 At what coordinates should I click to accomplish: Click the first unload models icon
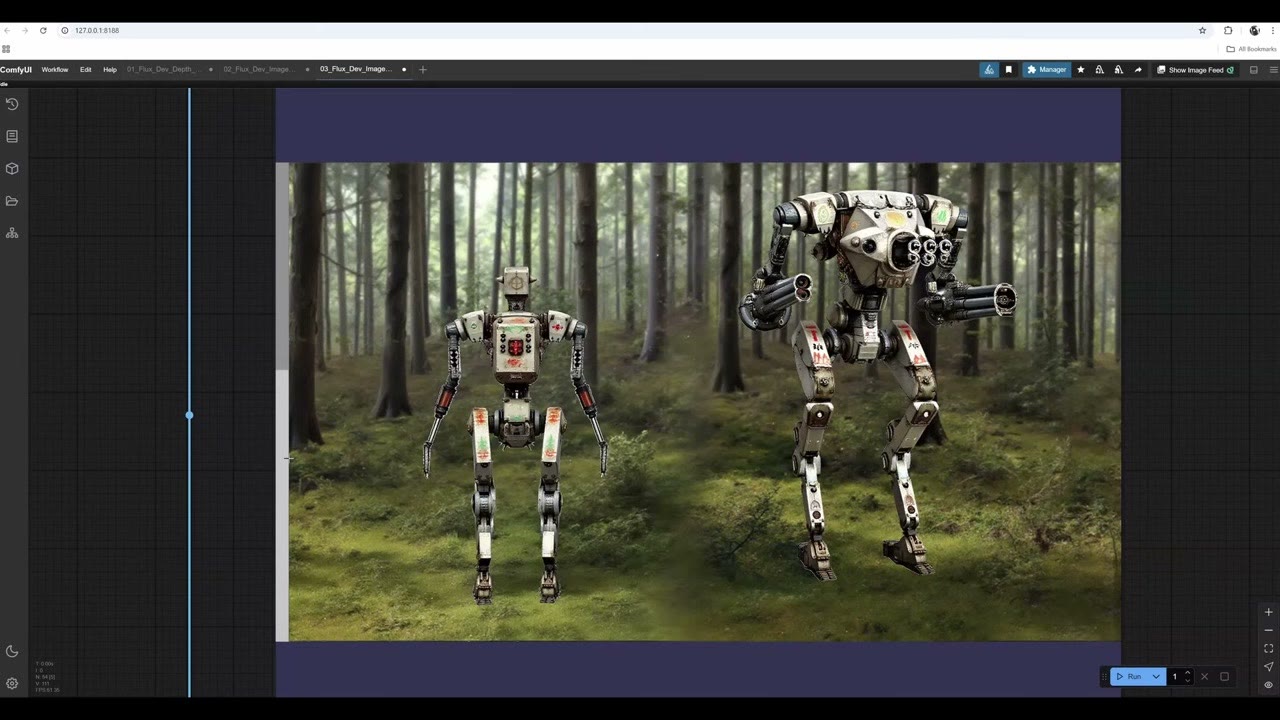pos(1100,70)
